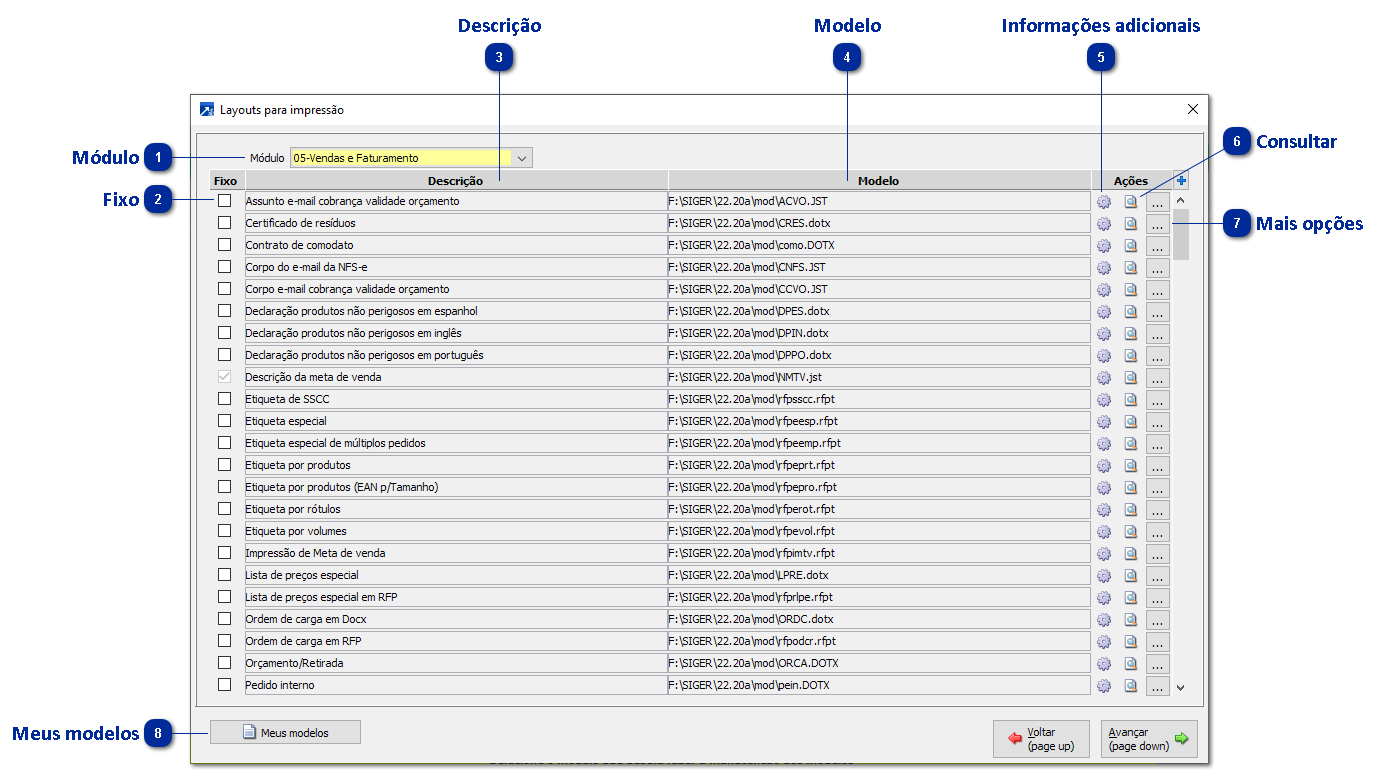Viewport: 1379px width, 780px height.
Task: Open gear settings for Orçamento/Retirada
Action: [x=1104, y=664]
